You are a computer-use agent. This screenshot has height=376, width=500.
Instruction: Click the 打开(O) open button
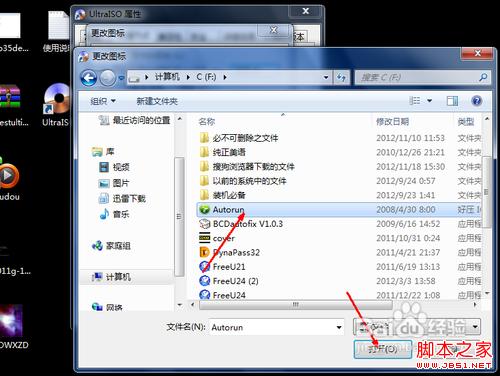click(x=383, y=349)
